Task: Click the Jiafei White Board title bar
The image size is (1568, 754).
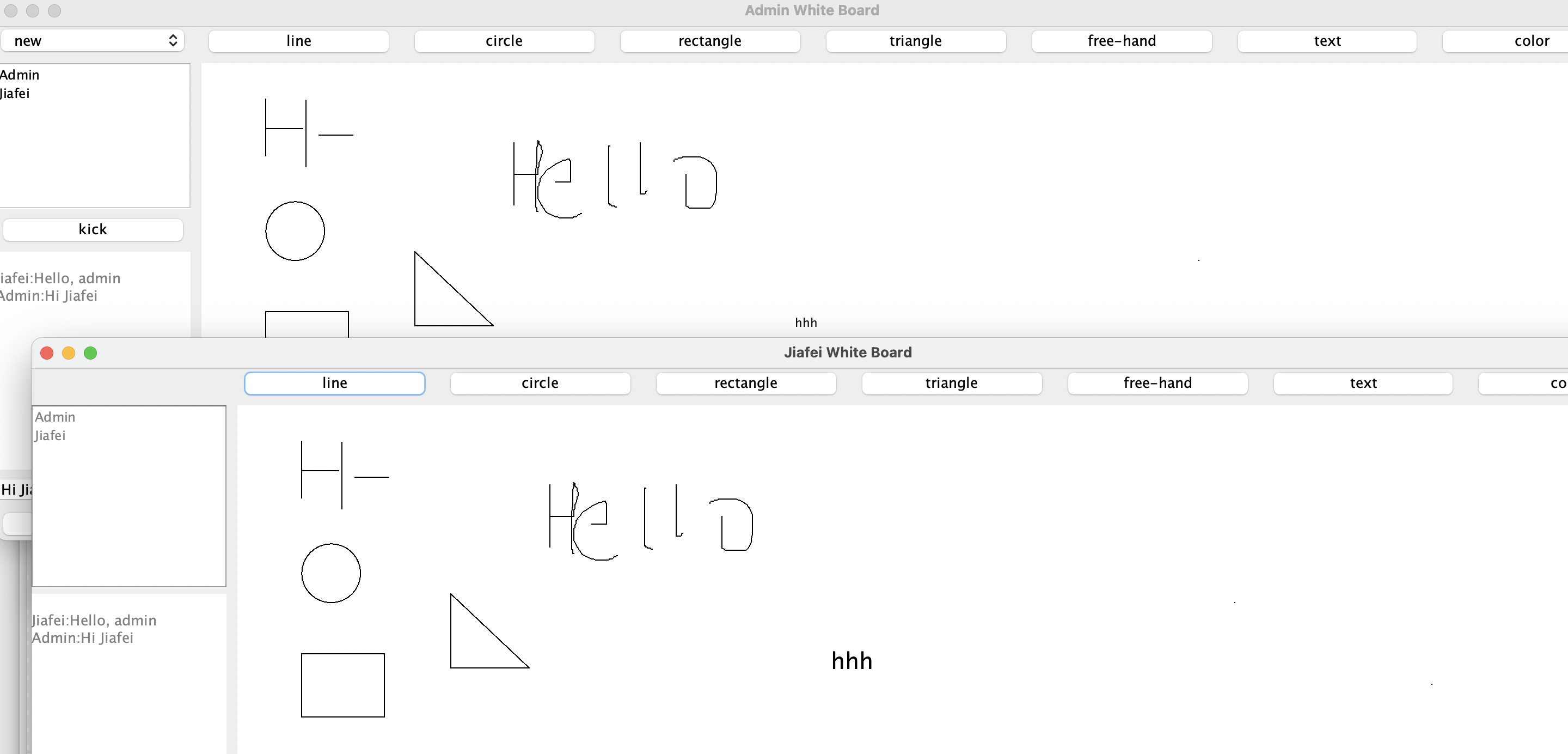Action: 847,352
